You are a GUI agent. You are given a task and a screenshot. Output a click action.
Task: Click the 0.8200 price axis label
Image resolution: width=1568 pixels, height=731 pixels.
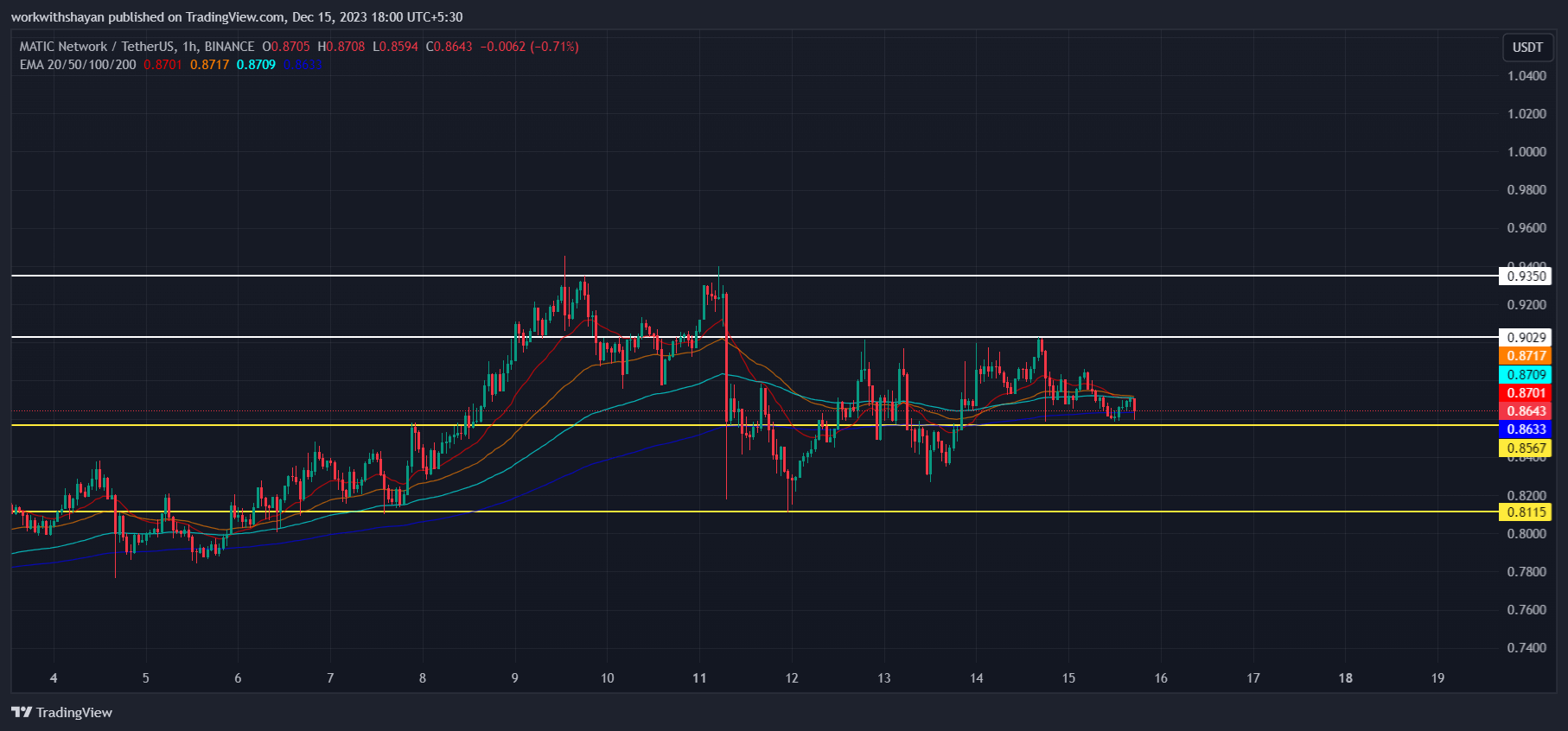coord(1527,496)
